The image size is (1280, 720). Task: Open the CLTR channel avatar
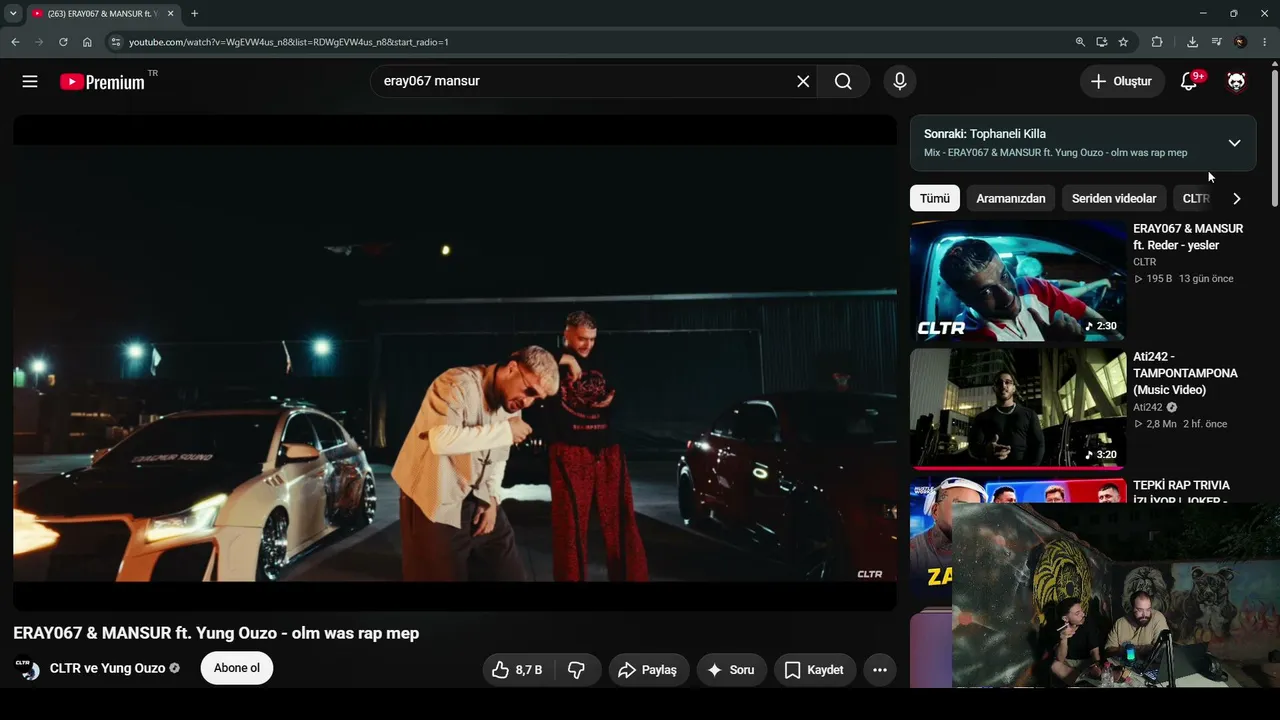[x=27, y=668]
